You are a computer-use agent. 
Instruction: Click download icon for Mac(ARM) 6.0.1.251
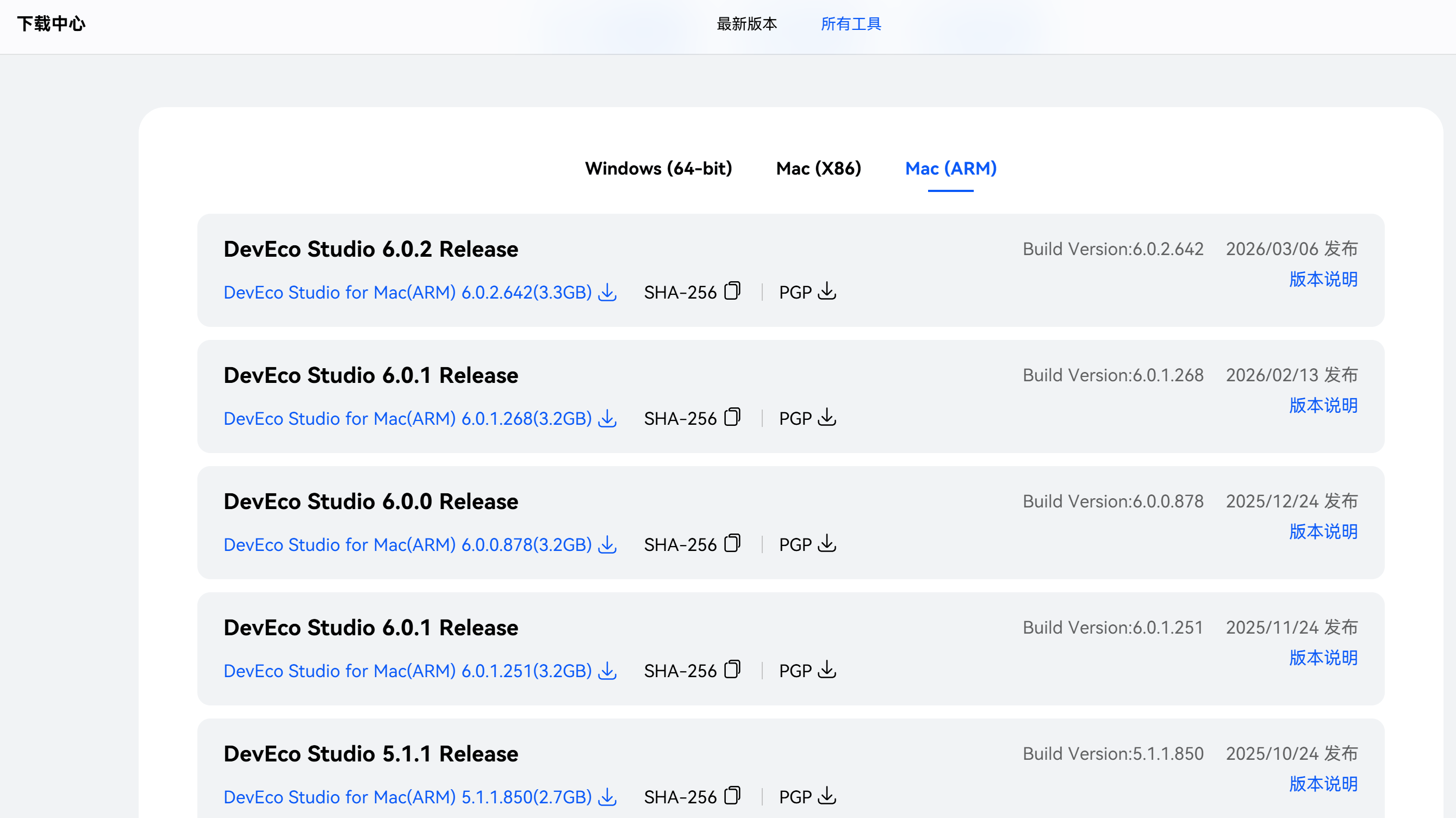click(x=608, y=671)
